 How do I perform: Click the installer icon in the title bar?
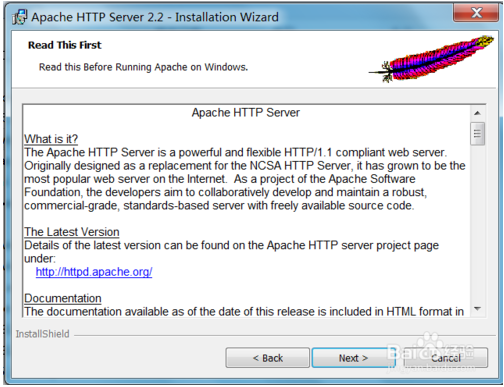point(19,17)
